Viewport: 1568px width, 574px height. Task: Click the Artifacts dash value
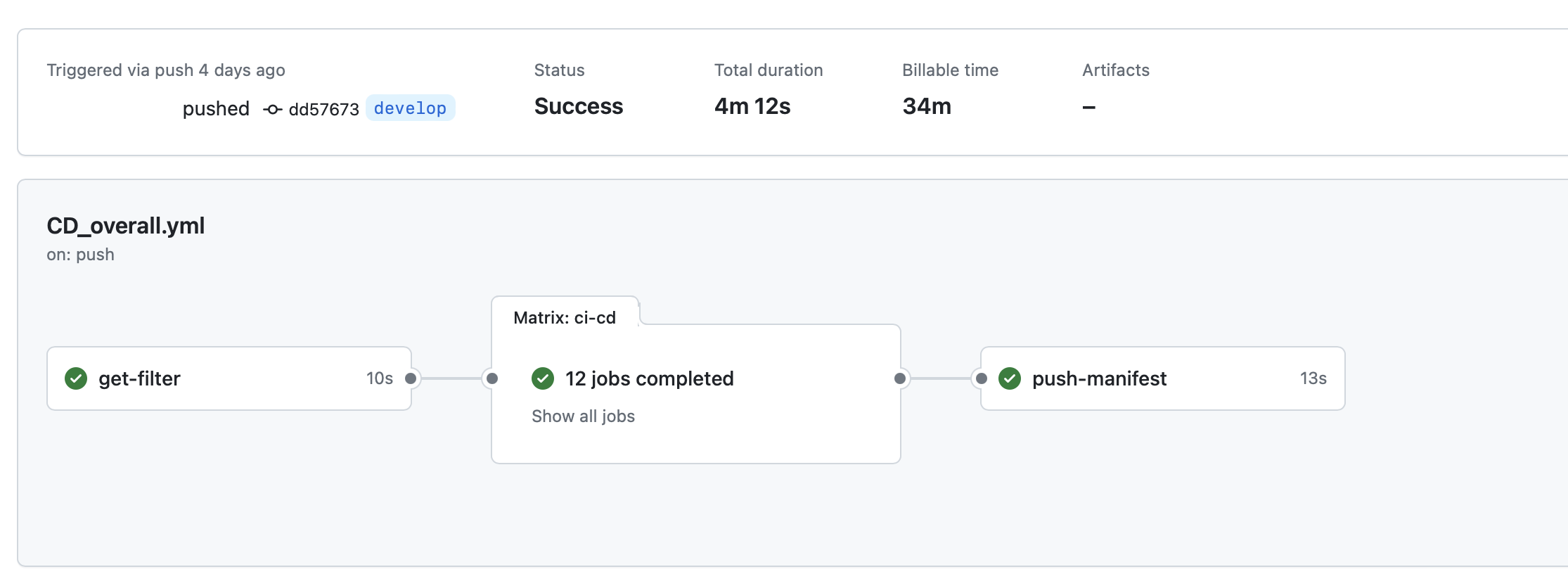(x=1088, y=107)
